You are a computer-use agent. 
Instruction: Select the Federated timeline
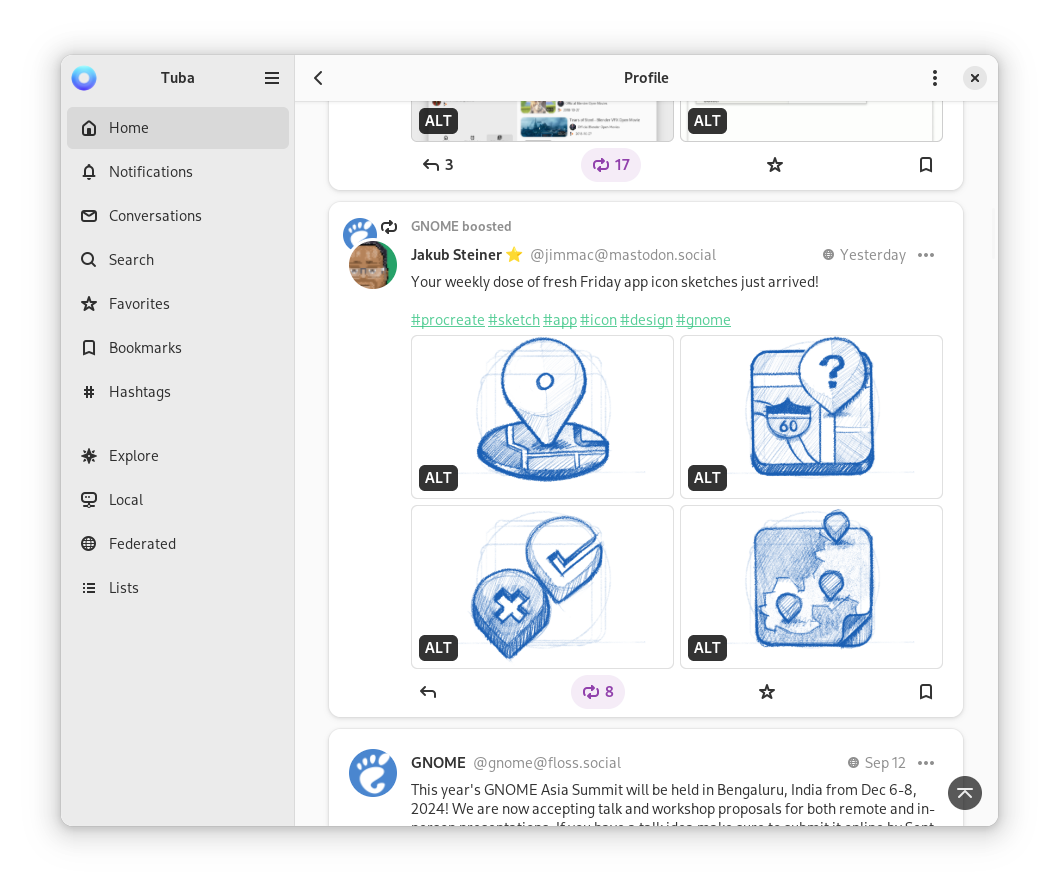click(x=142, y=544)
